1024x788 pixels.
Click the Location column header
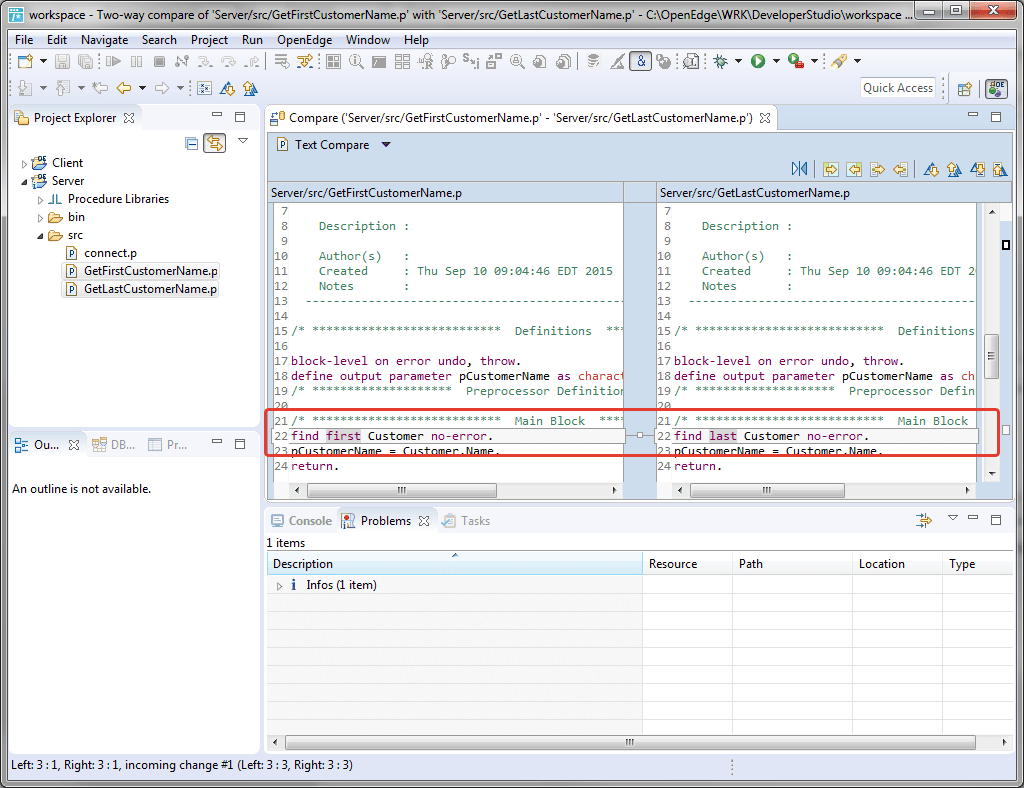coord(897,564)
